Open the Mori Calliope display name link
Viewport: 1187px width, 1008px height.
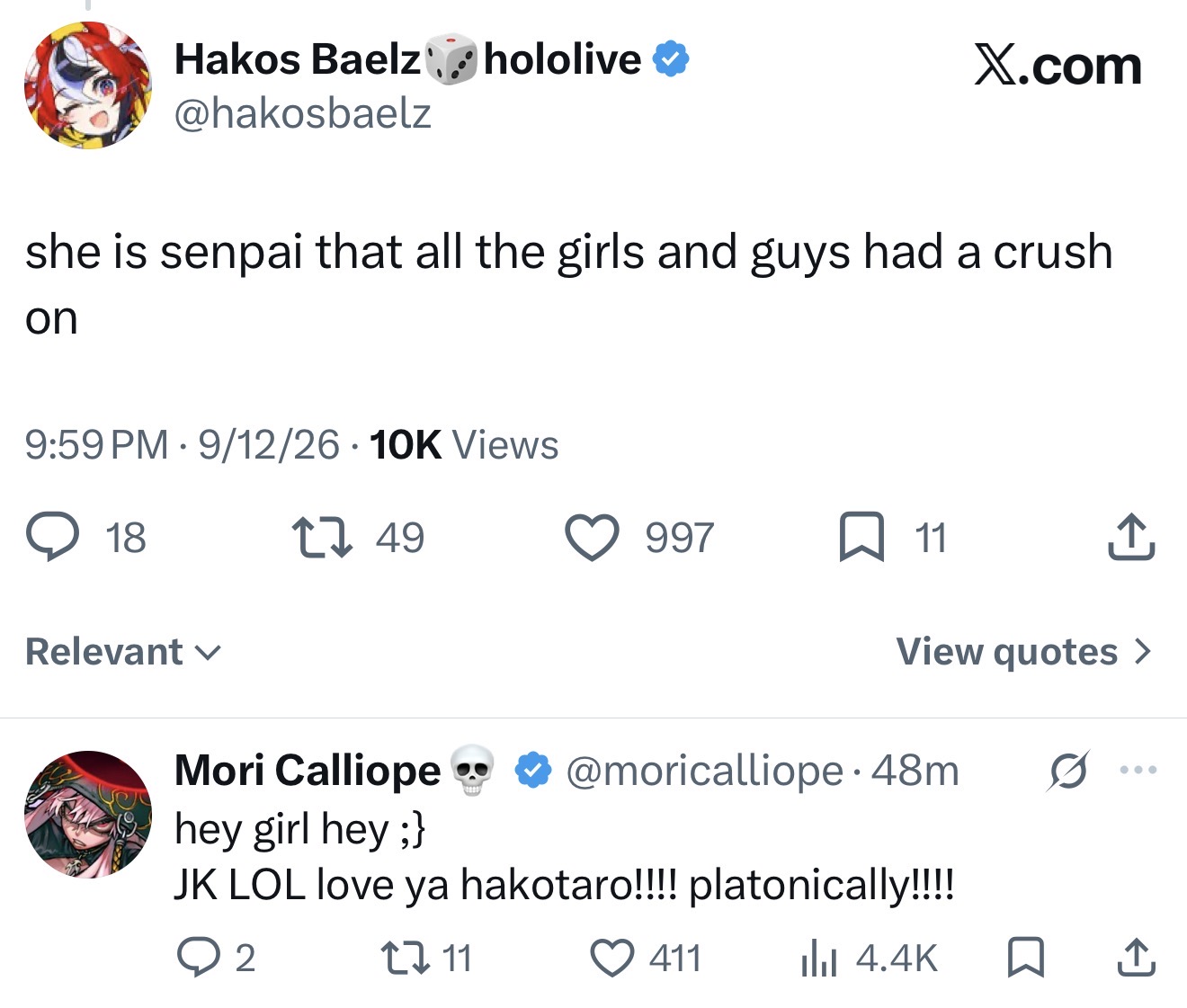[308, 771]
